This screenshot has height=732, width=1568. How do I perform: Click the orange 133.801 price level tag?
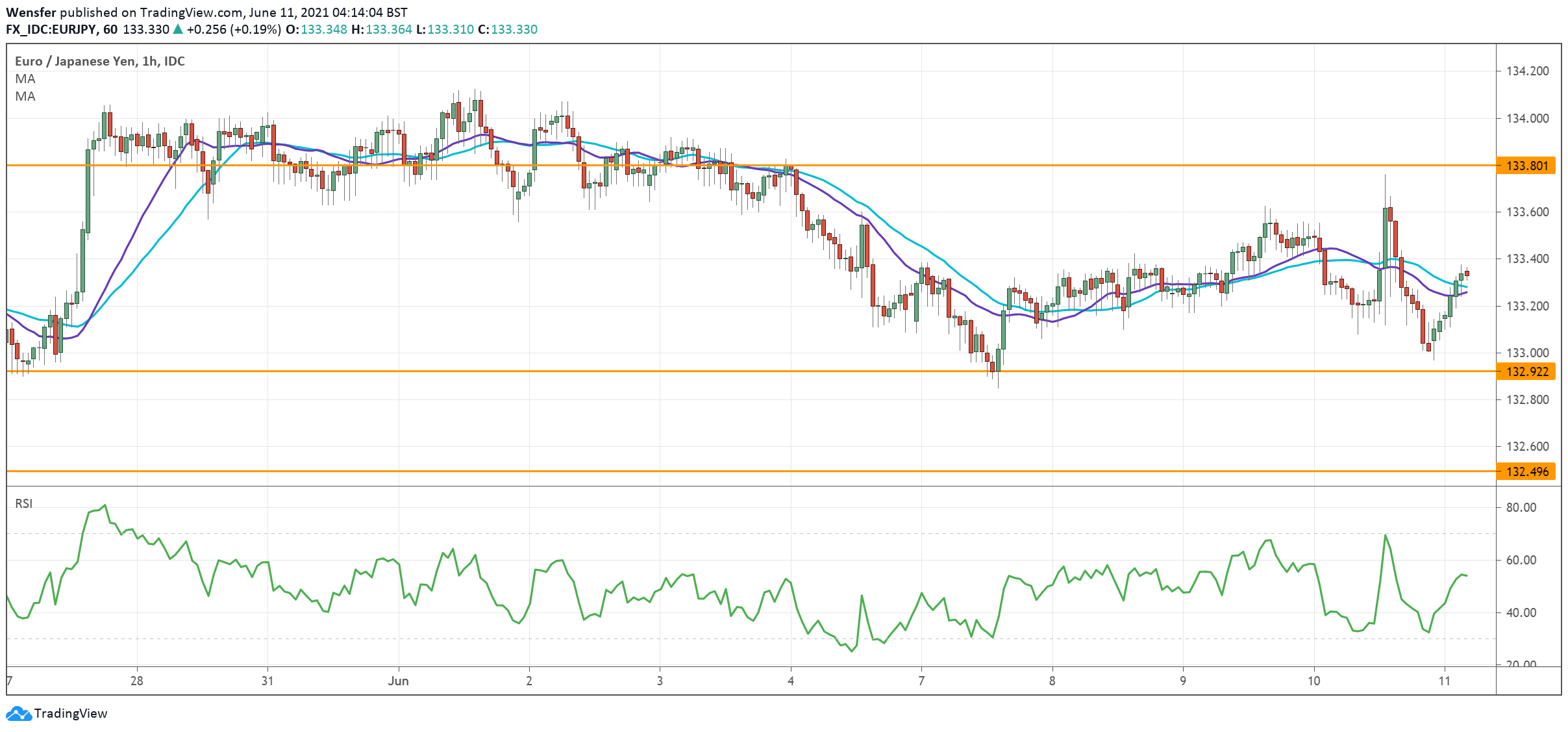pos(1526,166)
